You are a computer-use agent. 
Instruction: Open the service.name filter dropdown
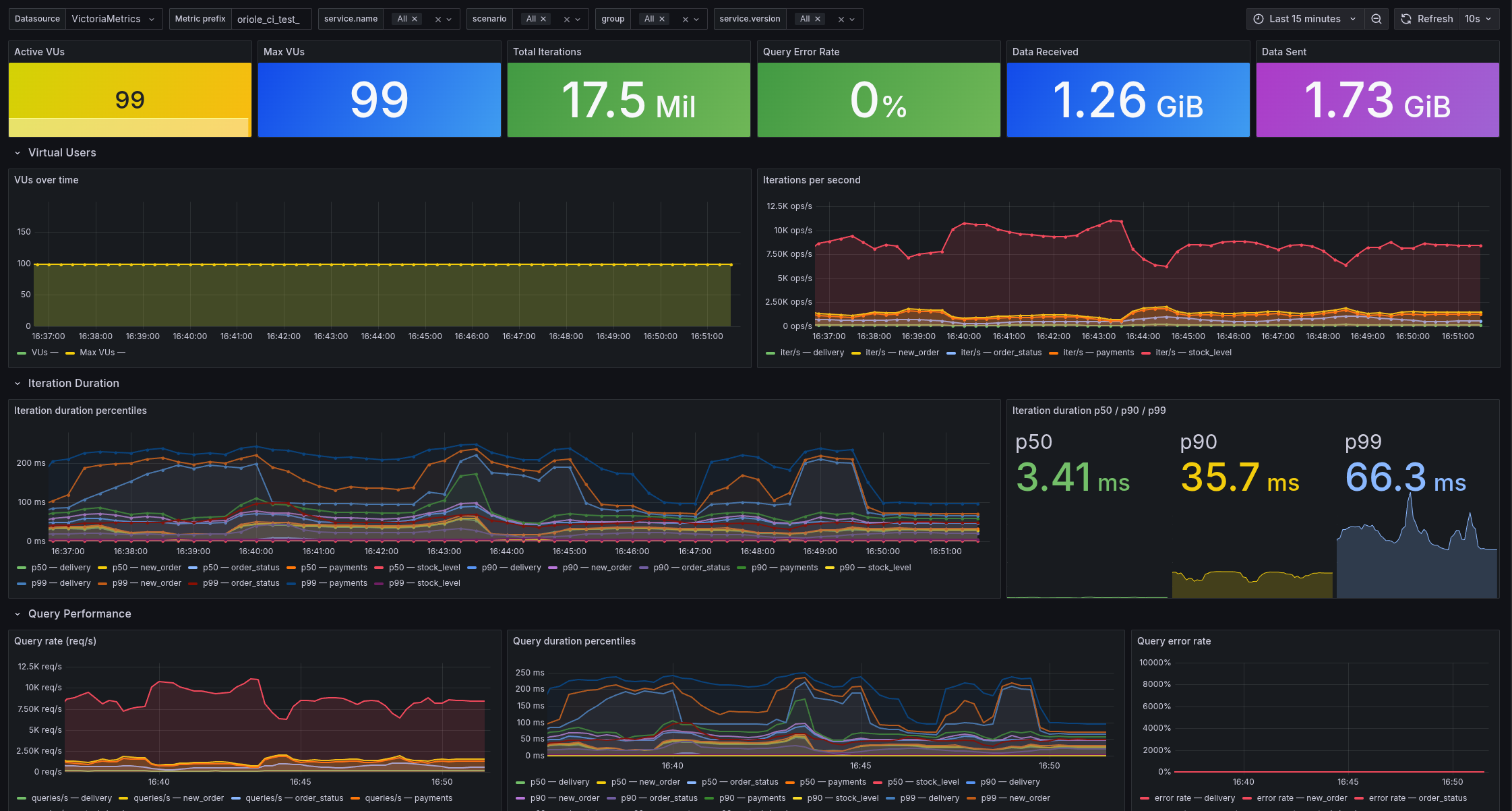coord(448,18)
